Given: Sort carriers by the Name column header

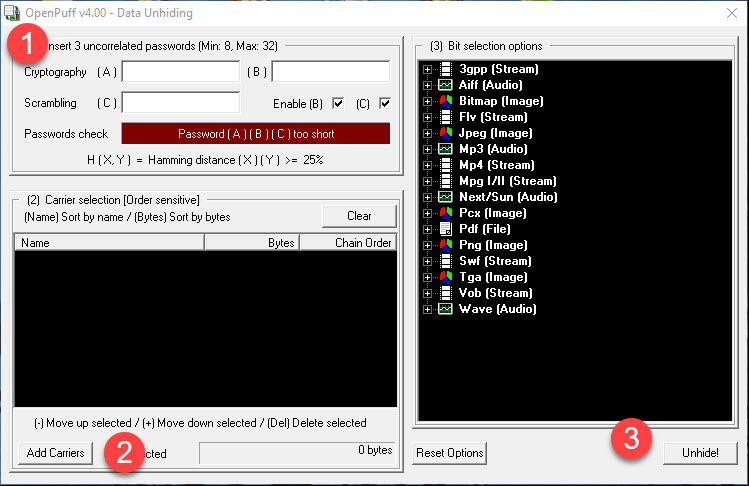Looking at the screenshot, I should coord(109,243).
